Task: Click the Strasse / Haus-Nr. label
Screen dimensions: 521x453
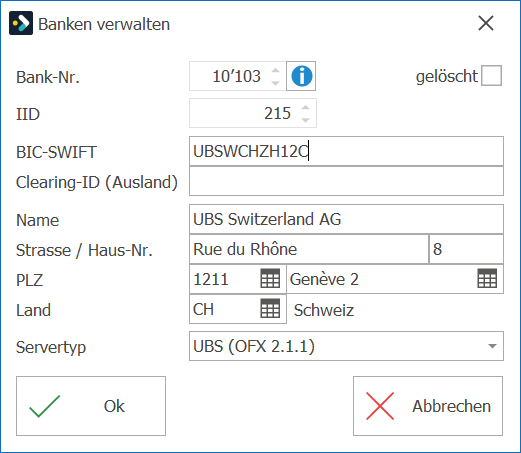Action: click(x=84, y=250)
